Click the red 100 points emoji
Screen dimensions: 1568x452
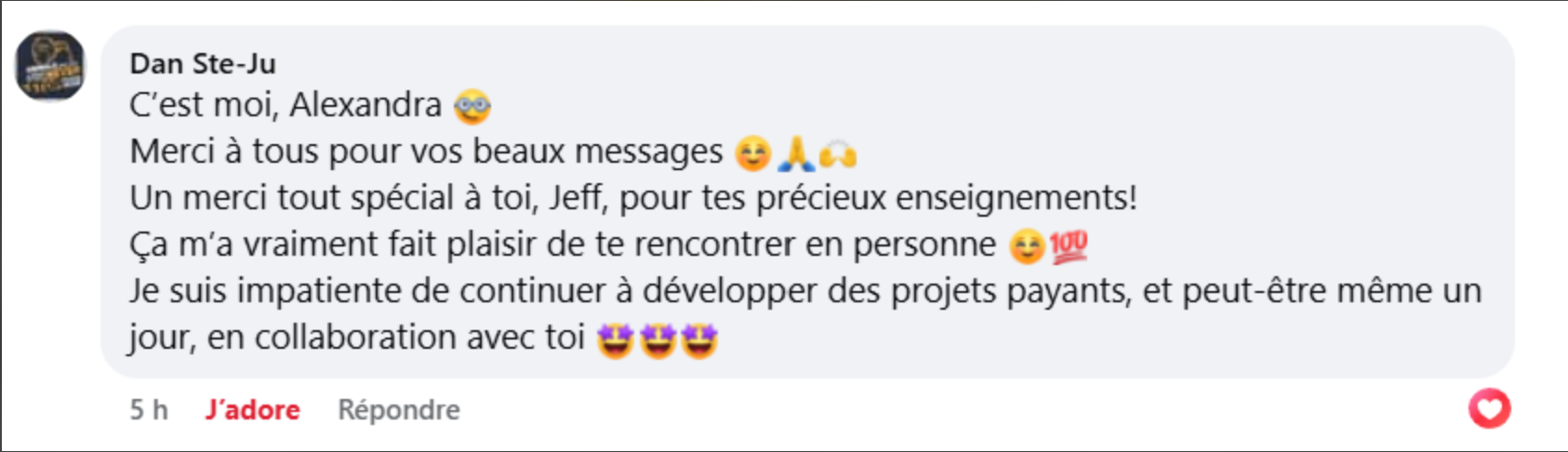(x=1069, y=246)
